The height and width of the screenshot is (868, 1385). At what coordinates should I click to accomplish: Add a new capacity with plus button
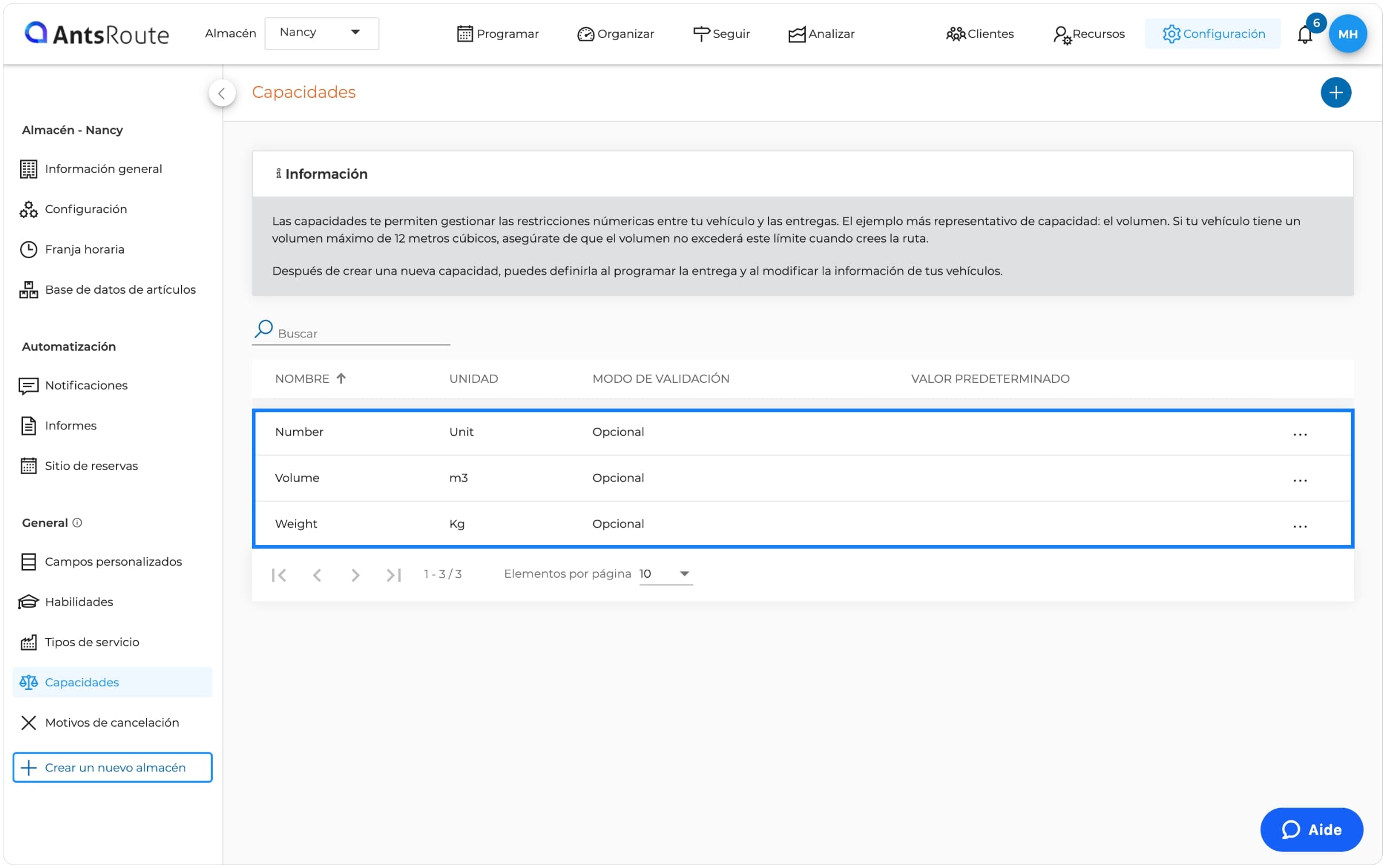(1336, 93)
